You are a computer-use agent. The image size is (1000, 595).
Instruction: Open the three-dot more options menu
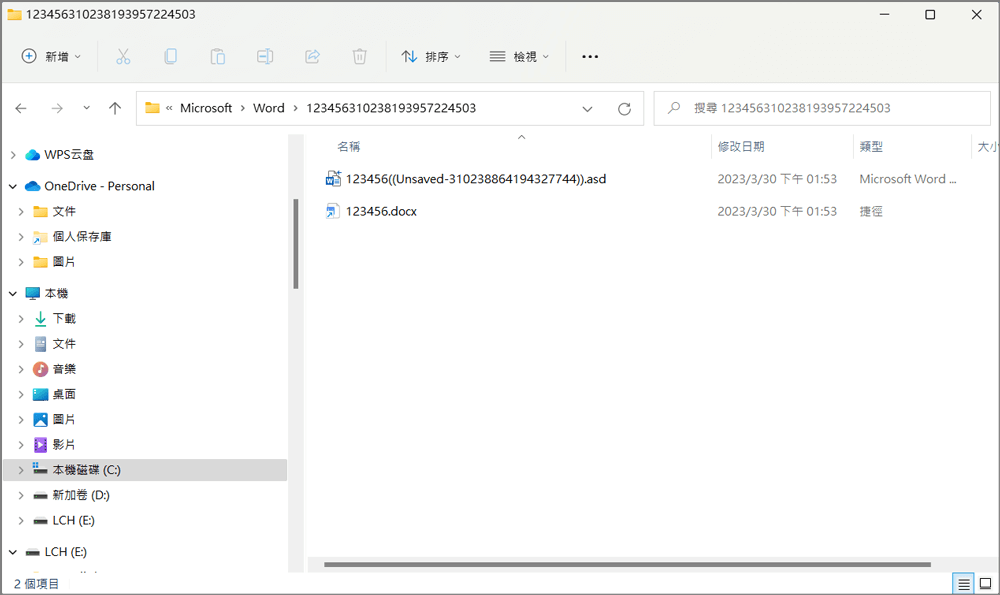pos(590,57)
